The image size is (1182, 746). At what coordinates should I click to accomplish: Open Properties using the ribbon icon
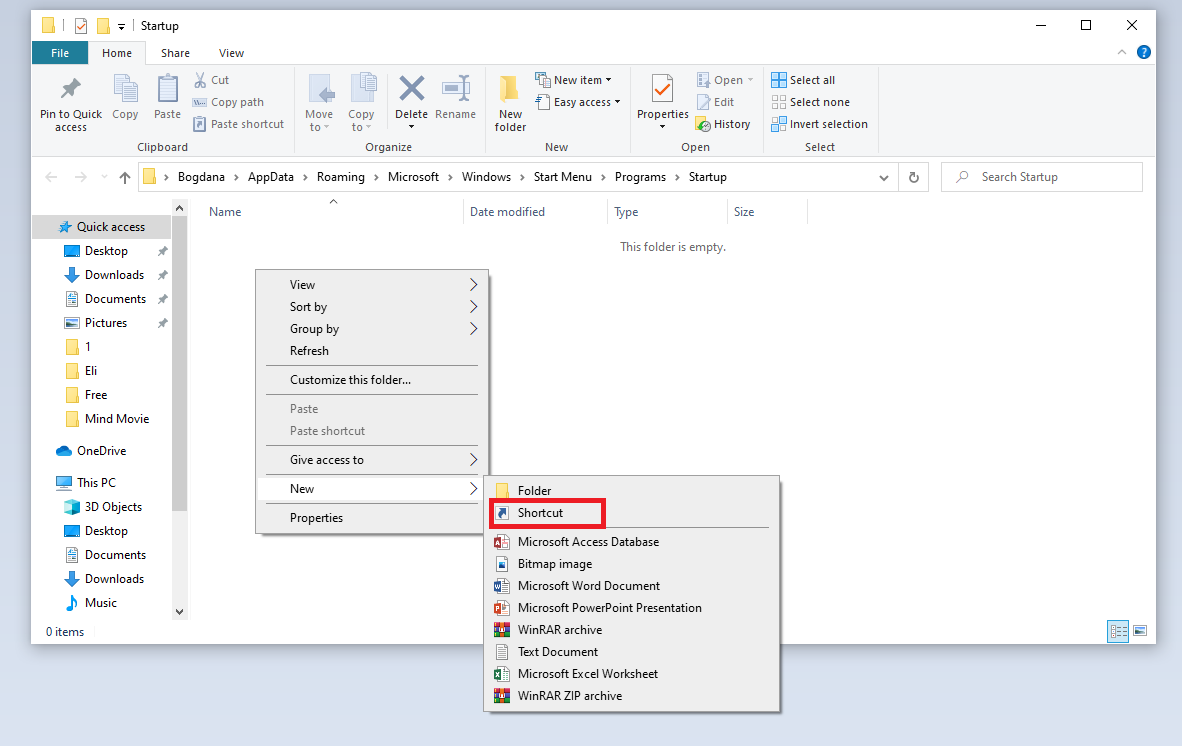(x=662, y=95)
